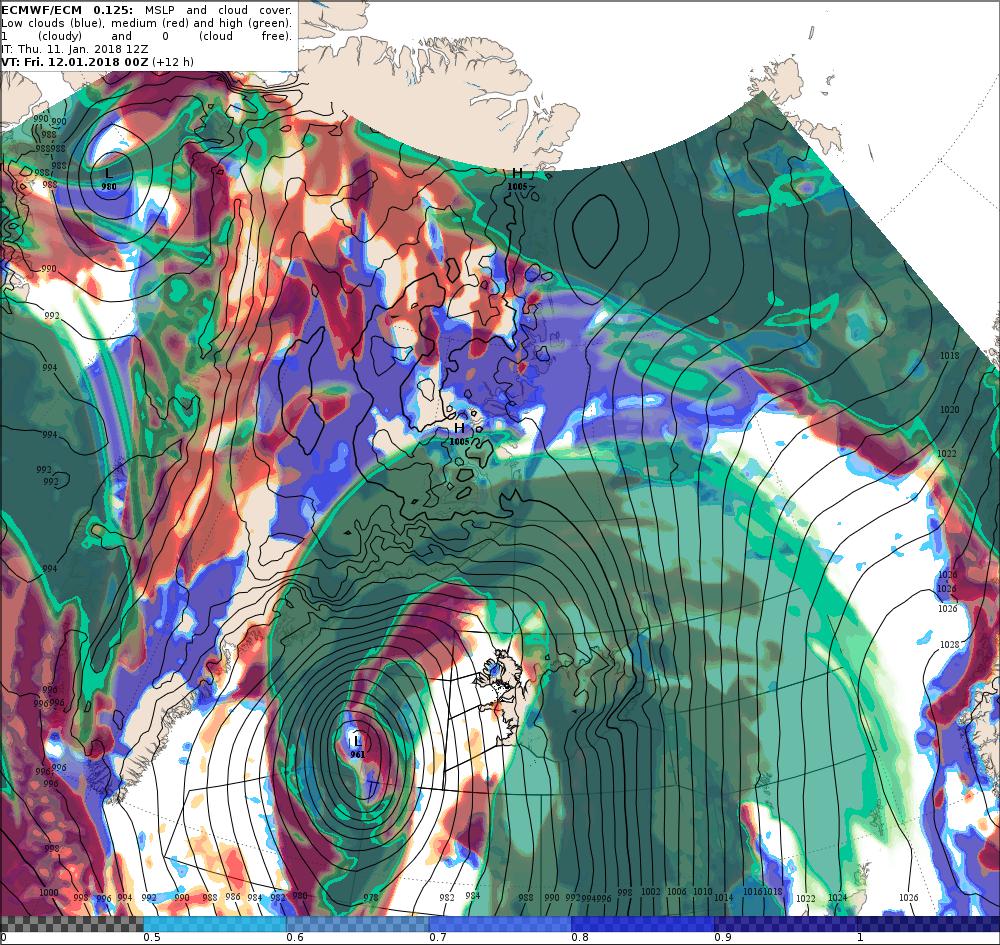
Task: Click the '1014' isobar label
Action: point(723,897)
